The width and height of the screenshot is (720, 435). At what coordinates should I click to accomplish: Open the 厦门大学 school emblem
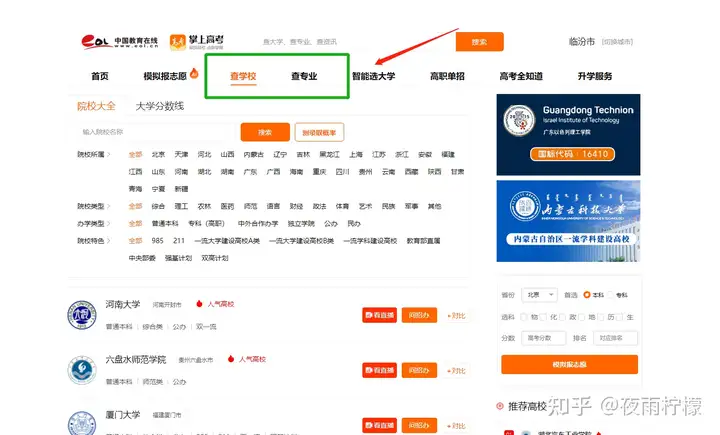82,423
